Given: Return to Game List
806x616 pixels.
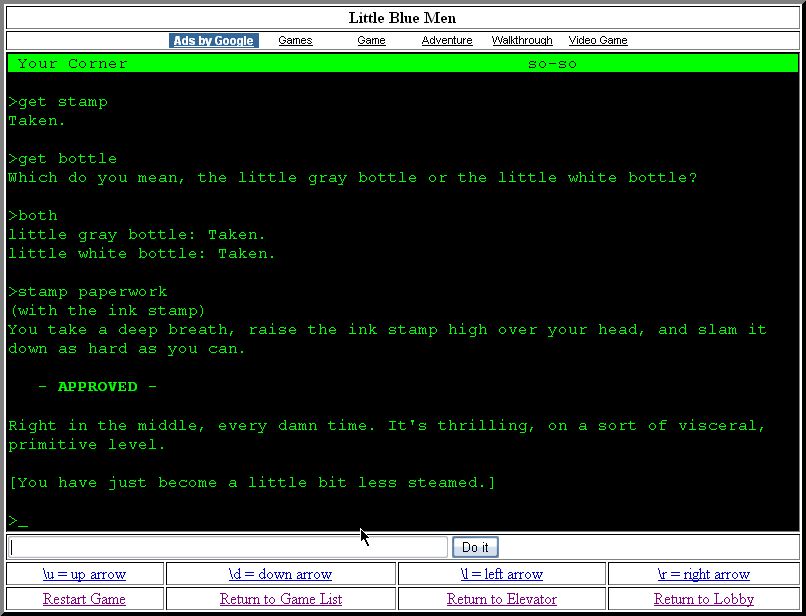Looking at the screenshot, I should pyautogui.click(x=280, y=599).
